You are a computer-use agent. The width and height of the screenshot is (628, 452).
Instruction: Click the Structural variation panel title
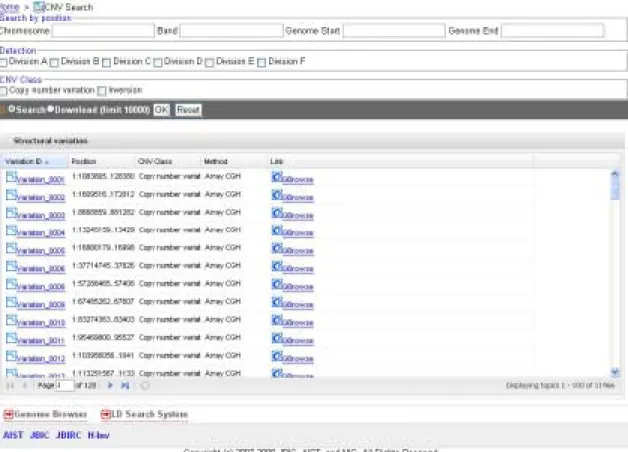(x=50, y=141)
